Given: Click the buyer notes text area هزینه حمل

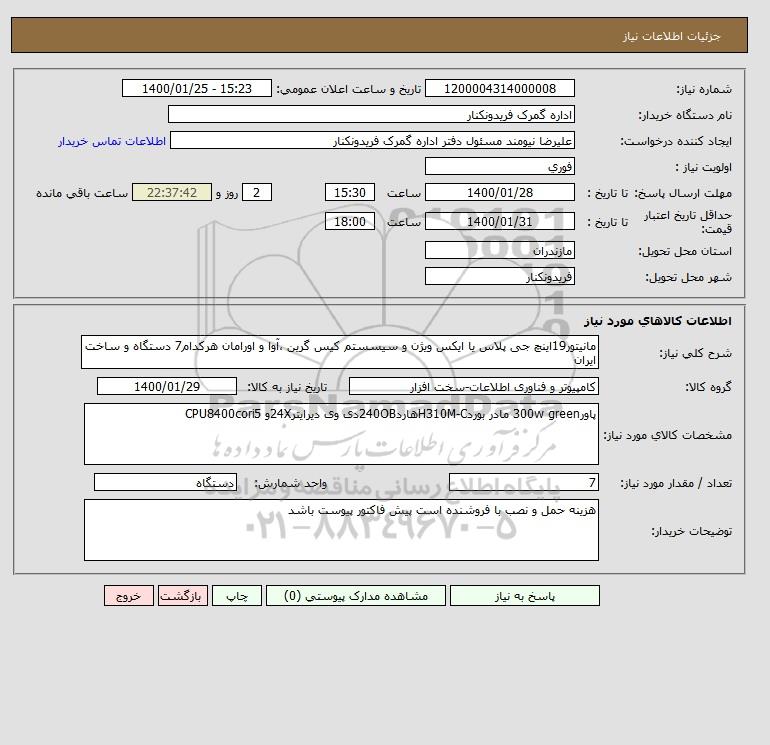Looking at the screenshot, I should (341, 530).
